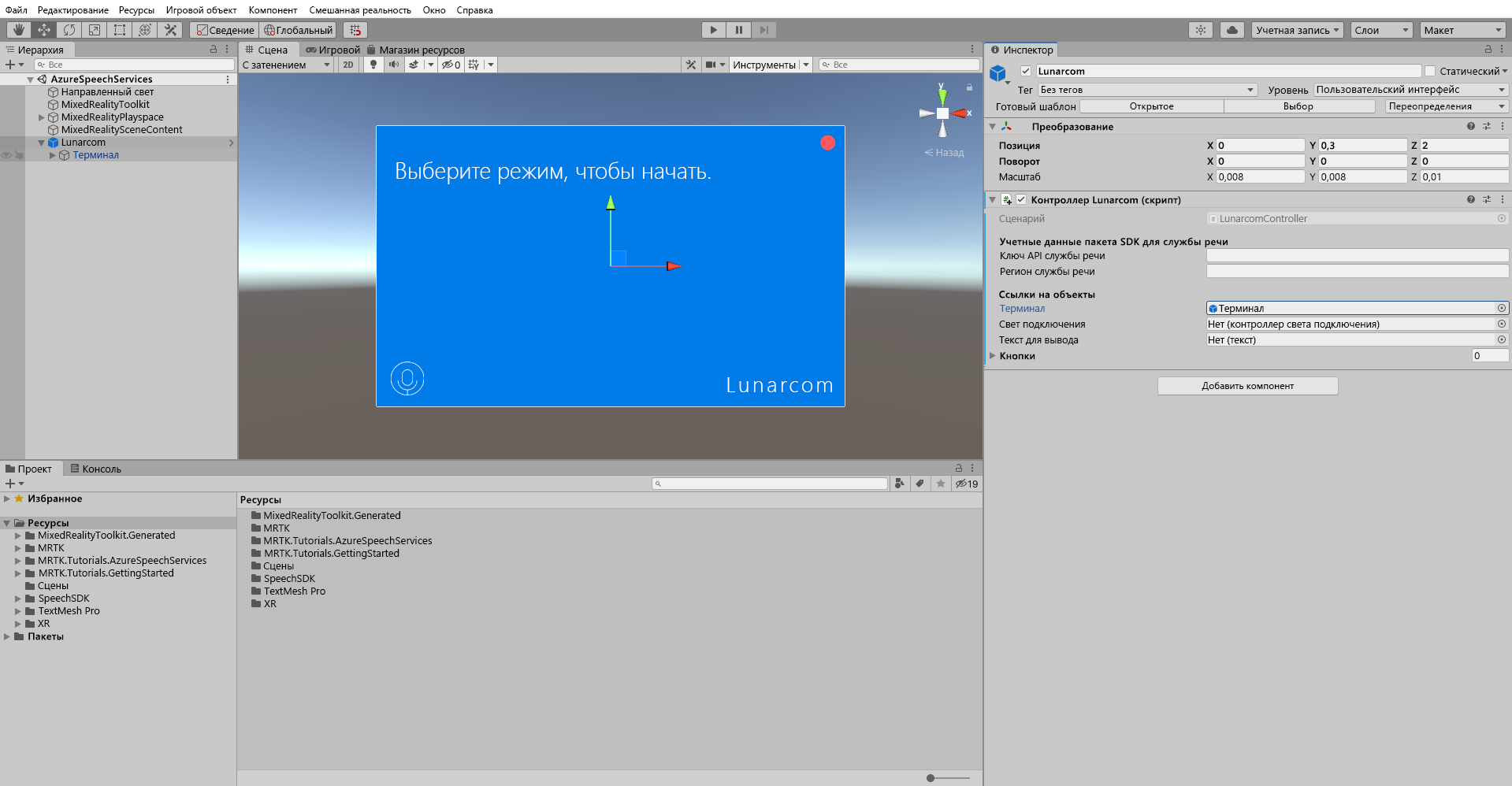Screen dimensions: 1512x786
Task: Open the Макет layout dropdown
Action: coord(1462,29)
